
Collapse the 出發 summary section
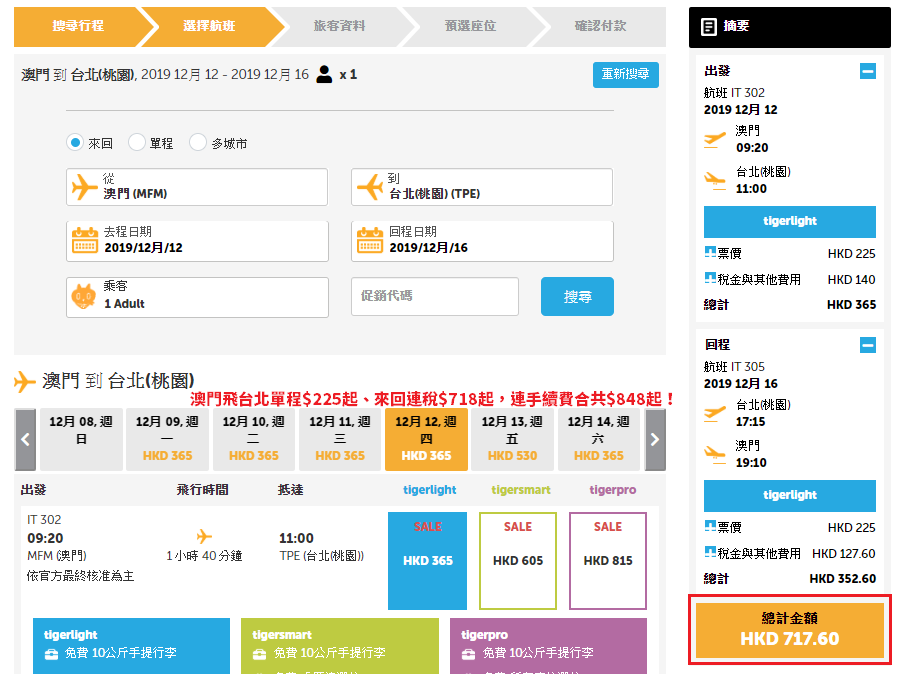click(867, 71)
